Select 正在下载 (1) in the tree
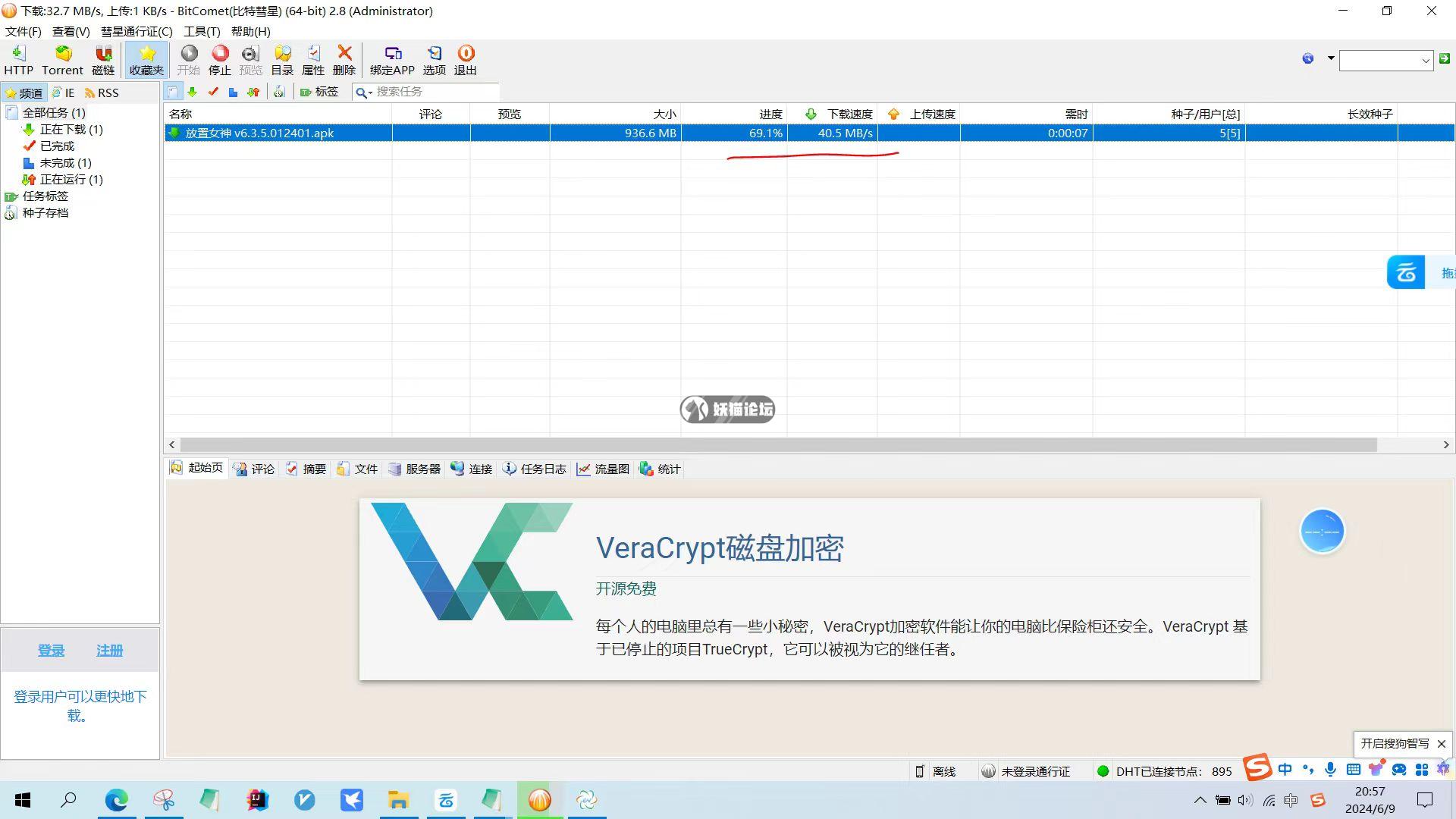The height and width of the screenshot is (819, 1456). pos(71,129)
